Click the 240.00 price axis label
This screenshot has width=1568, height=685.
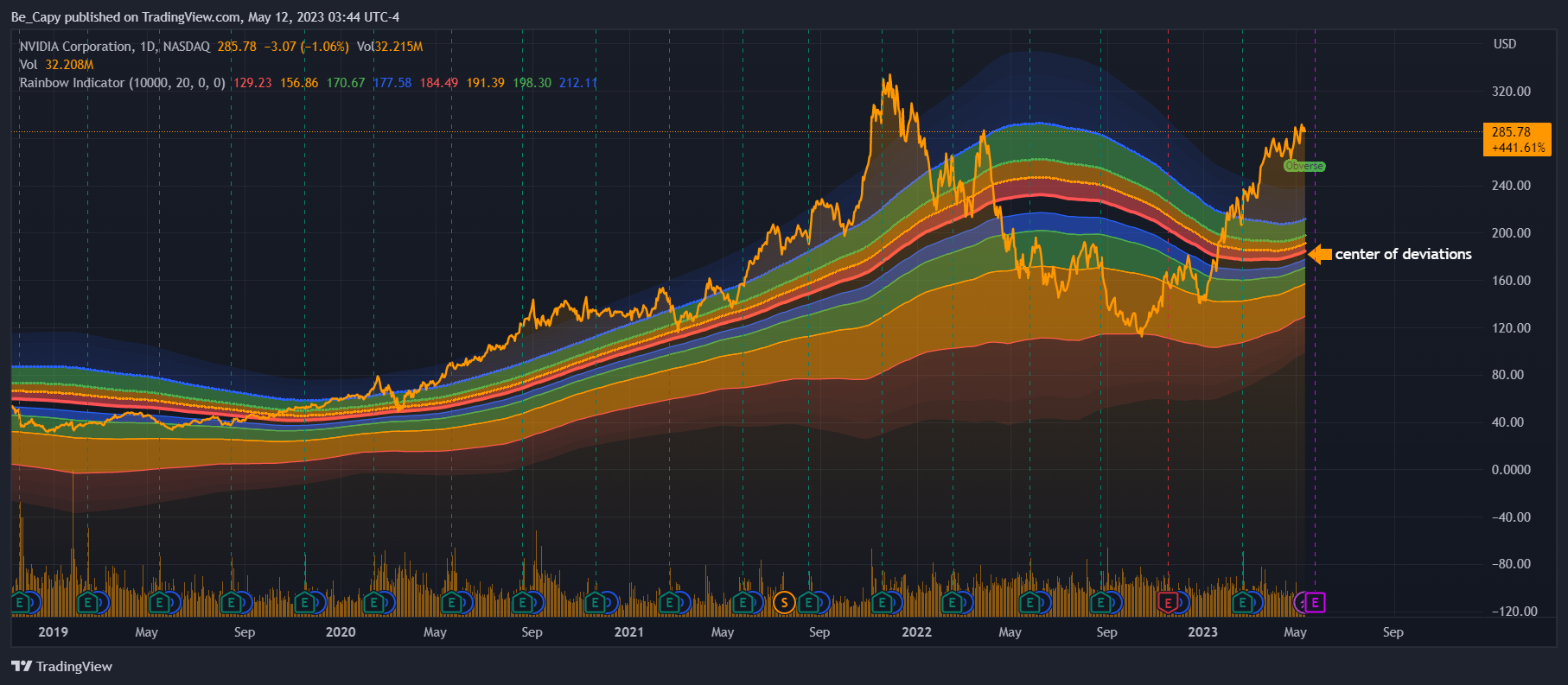pos(1511,186)
